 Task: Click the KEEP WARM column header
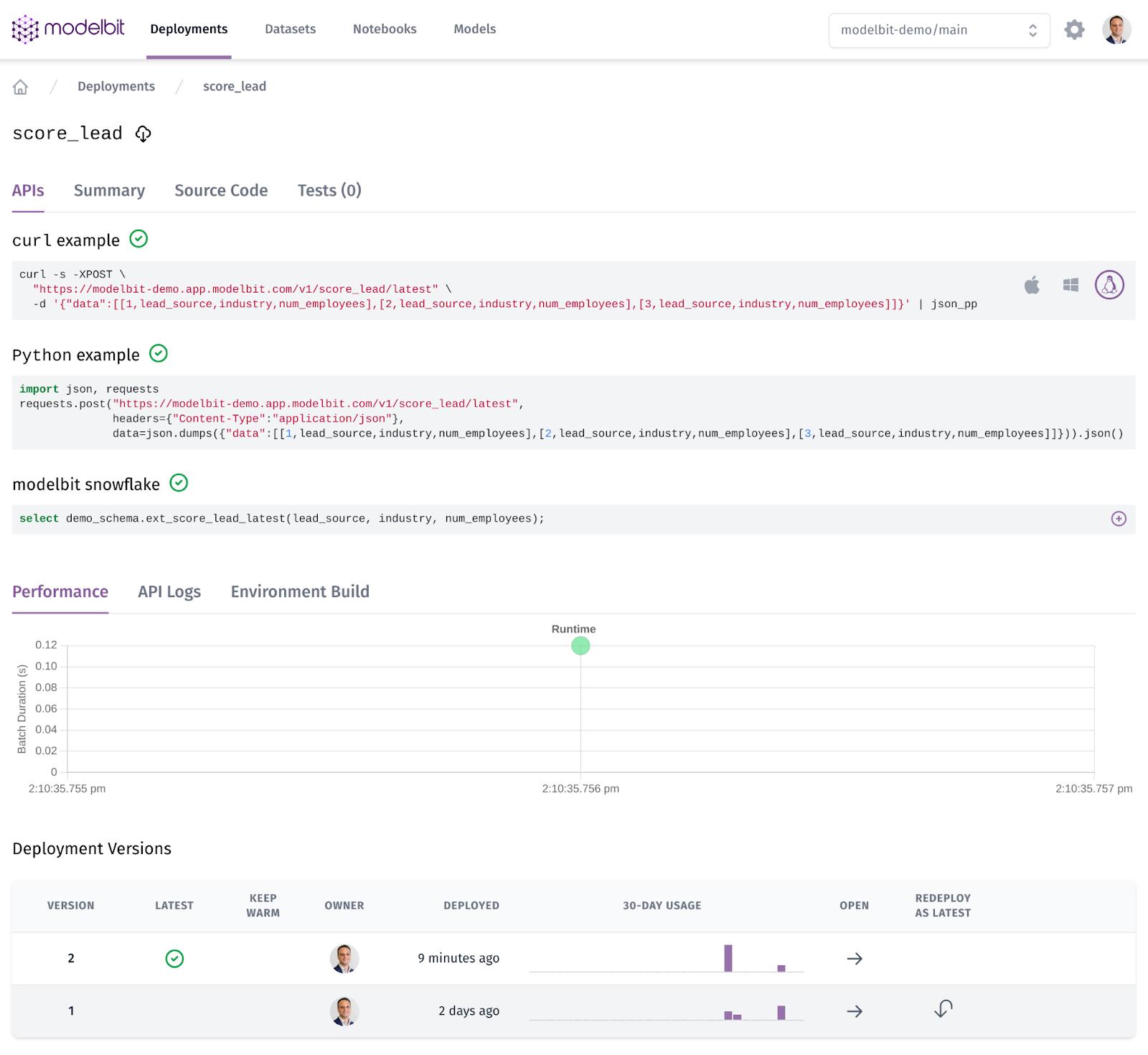pyautogui.click(x=263, y=906)
